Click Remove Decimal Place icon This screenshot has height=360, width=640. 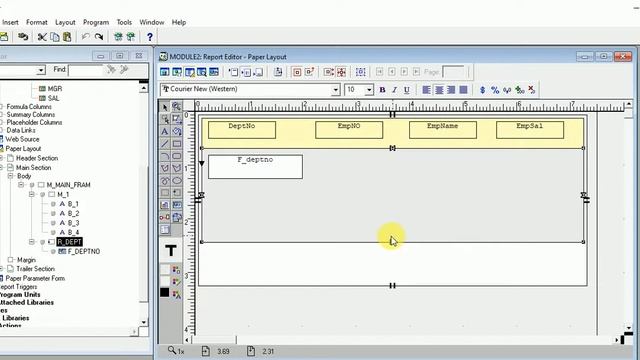(x=531, y=90)
